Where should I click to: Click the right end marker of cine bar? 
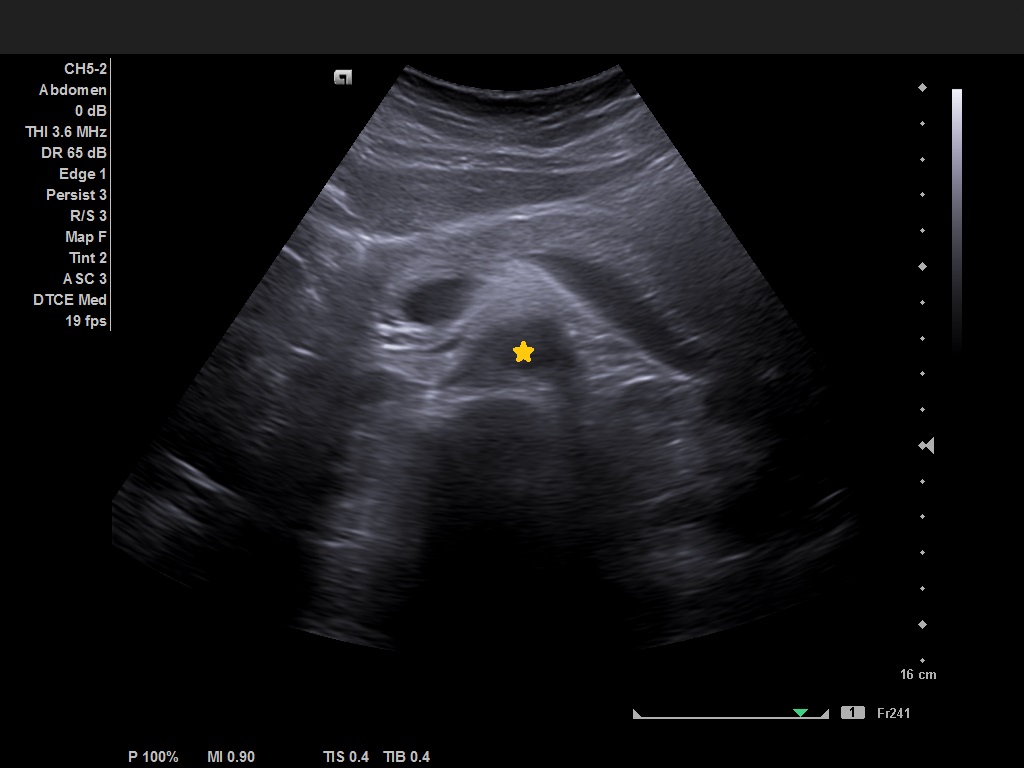[824, 714]
